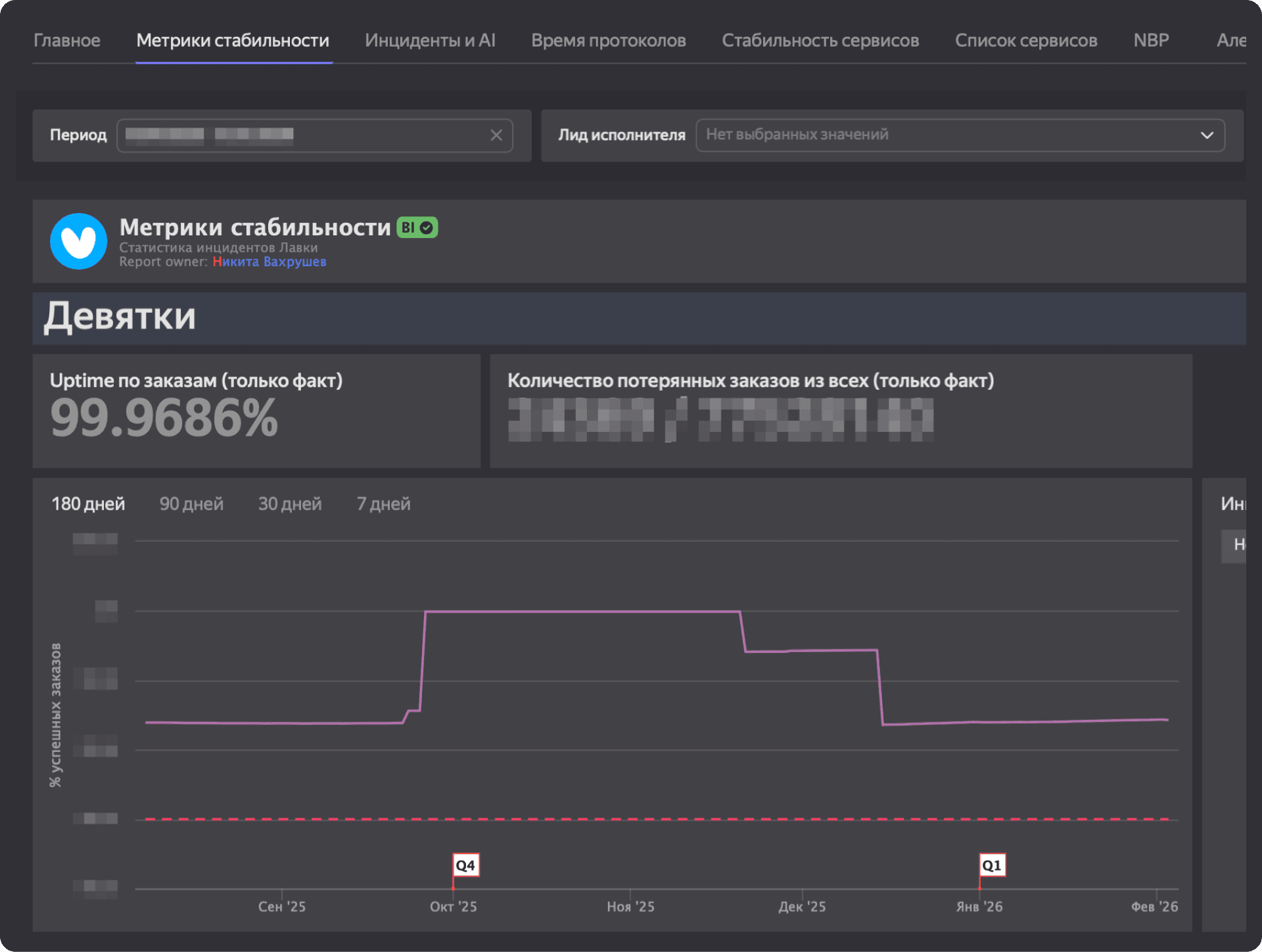The height and width of the screenshot is (952, 1262).
Task: Switch chart to 30 дней
Action: tap(290, 504)
